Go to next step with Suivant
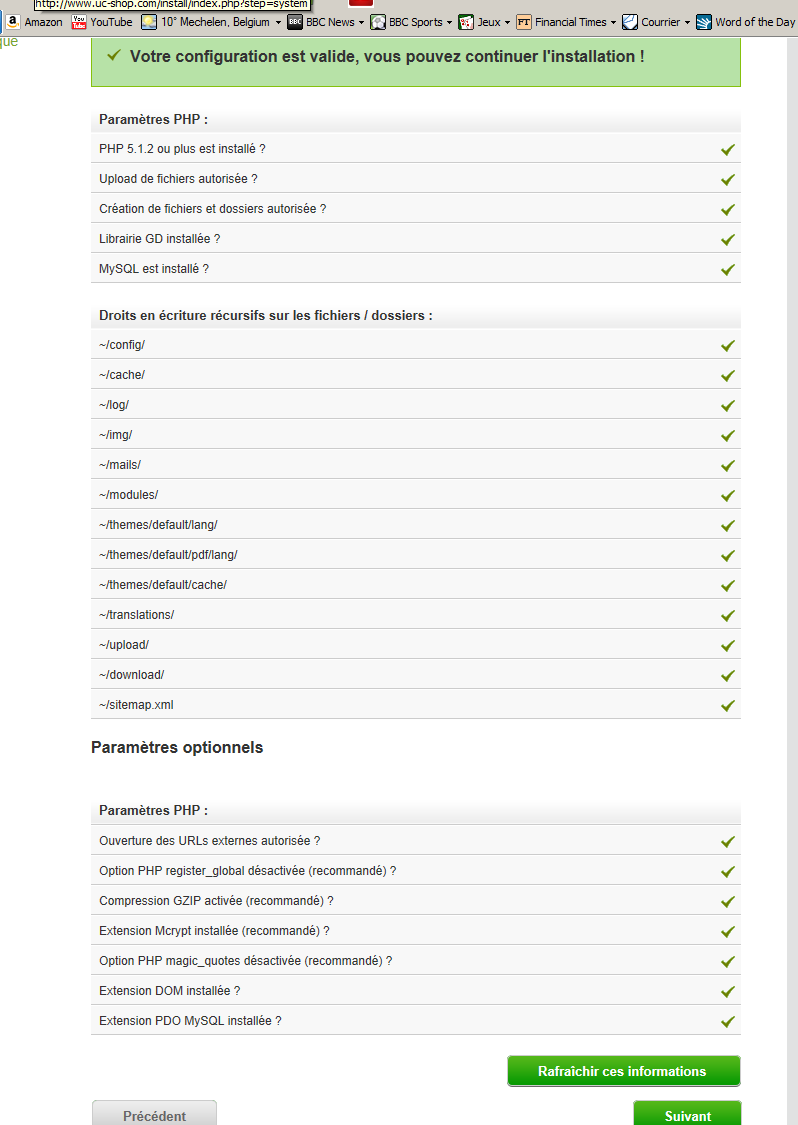Screen dimensions: 798x1125 pyautogui.click(x=687, y=1114)
